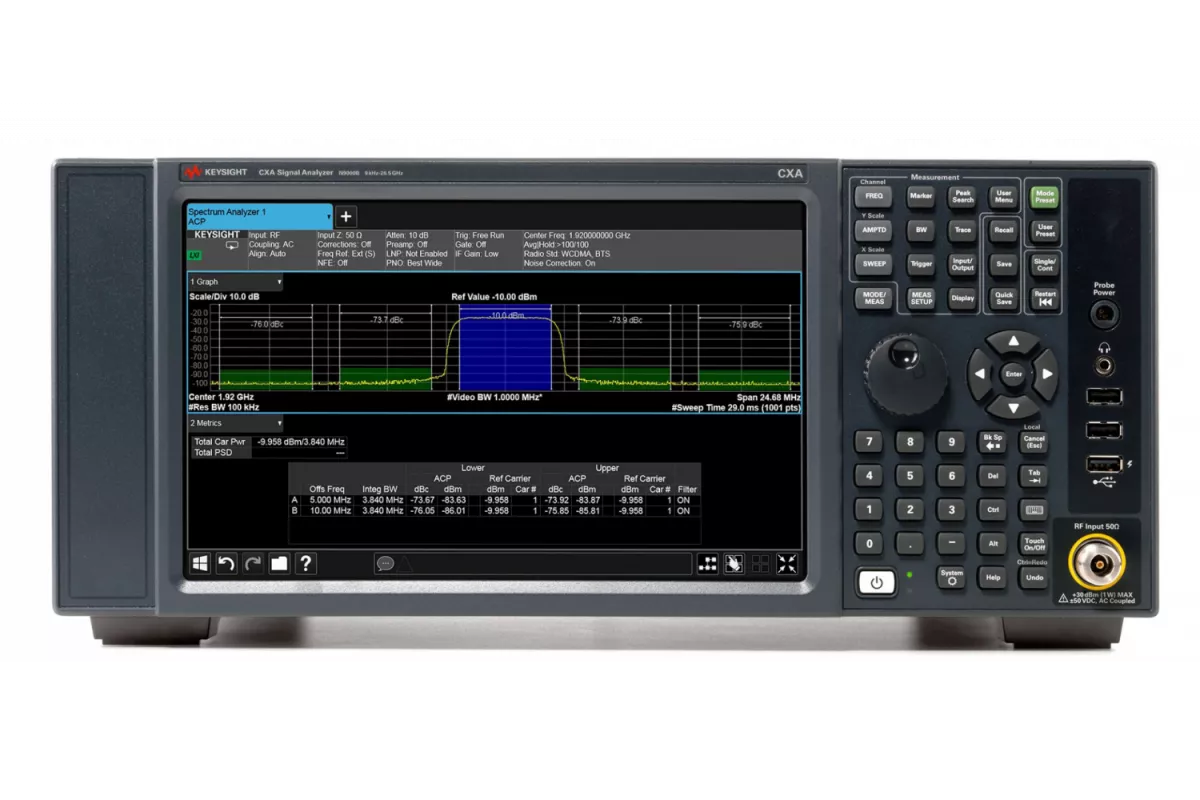Open the screen hierarchy tree icon

tap(708, 563)
